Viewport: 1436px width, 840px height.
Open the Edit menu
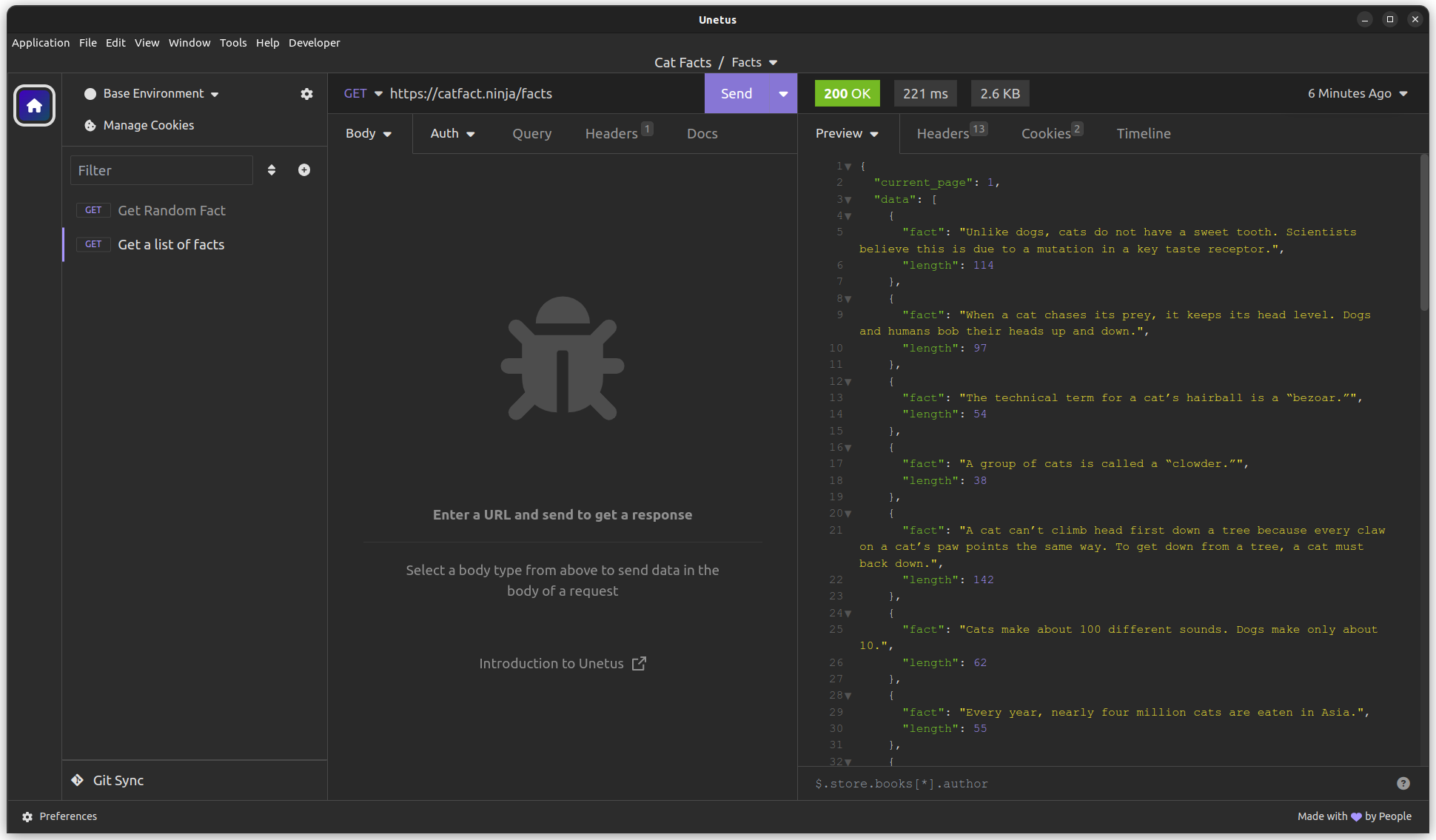click(x=115, y=43)
